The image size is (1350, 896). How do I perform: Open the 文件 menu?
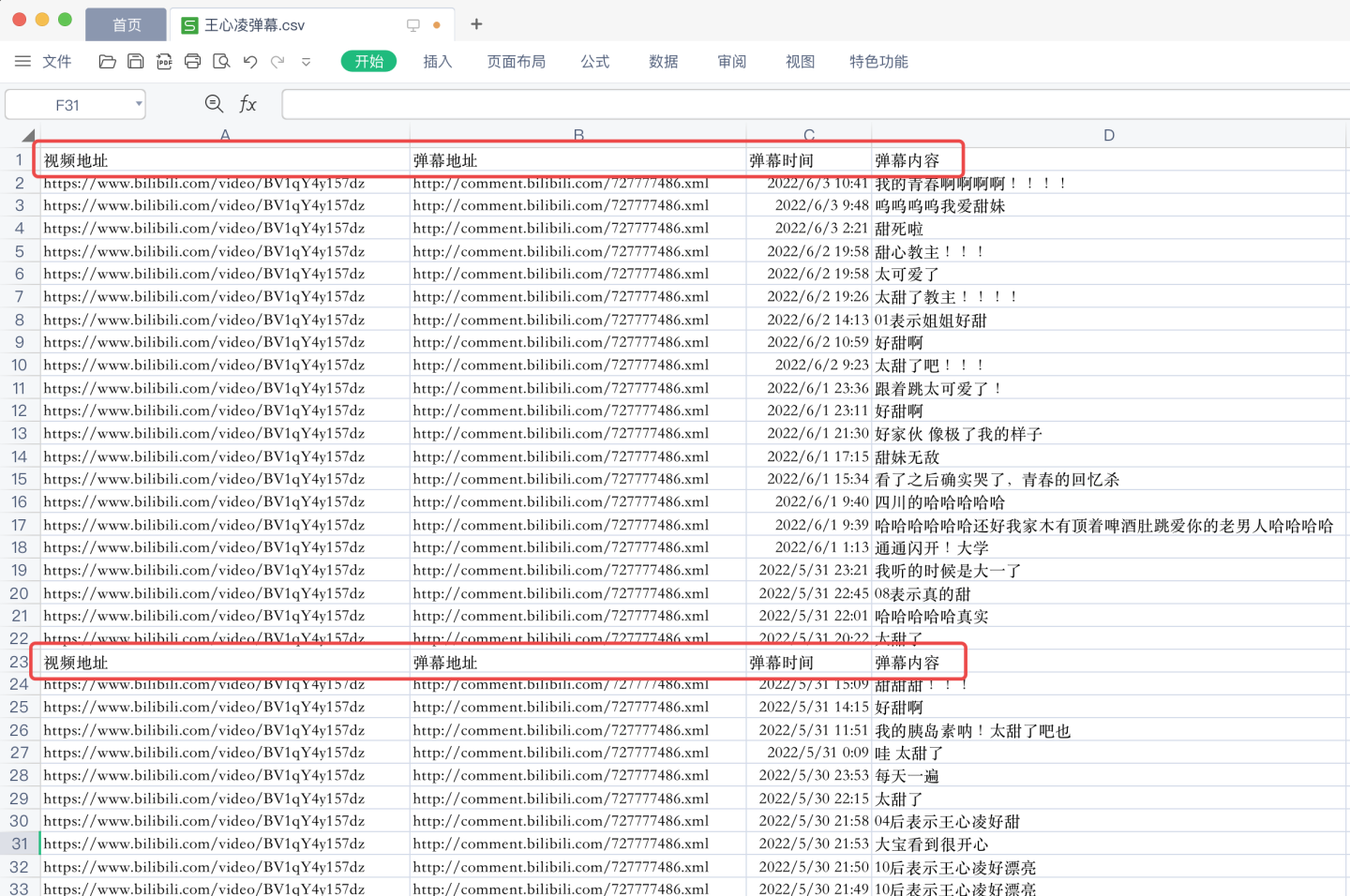[x=57, y=62]
